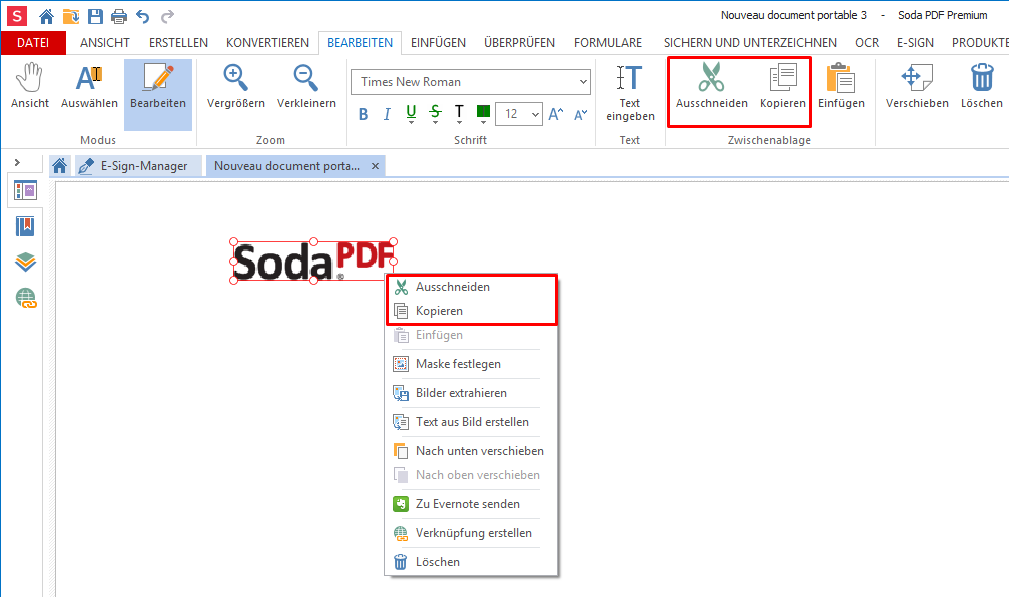The image size is (1009, 597).
Task: Switch to the EINFÜGEN ribbon tab
Action: coord(438,43)
